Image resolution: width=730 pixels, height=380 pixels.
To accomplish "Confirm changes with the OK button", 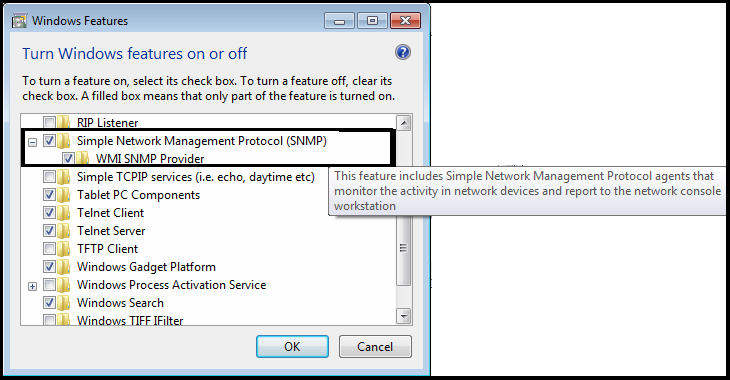I will 292,346.
